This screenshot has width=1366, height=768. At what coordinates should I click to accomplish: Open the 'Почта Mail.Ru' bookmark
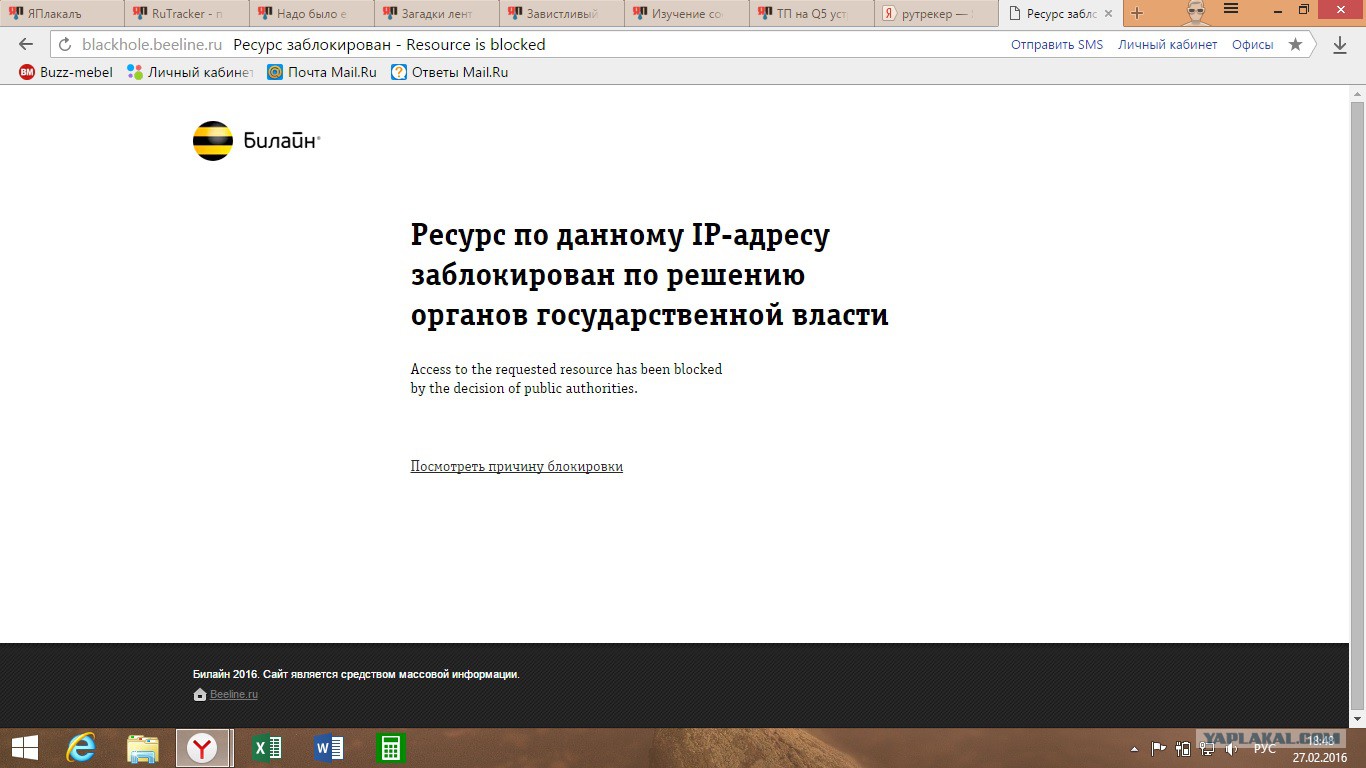pos(322,72)
